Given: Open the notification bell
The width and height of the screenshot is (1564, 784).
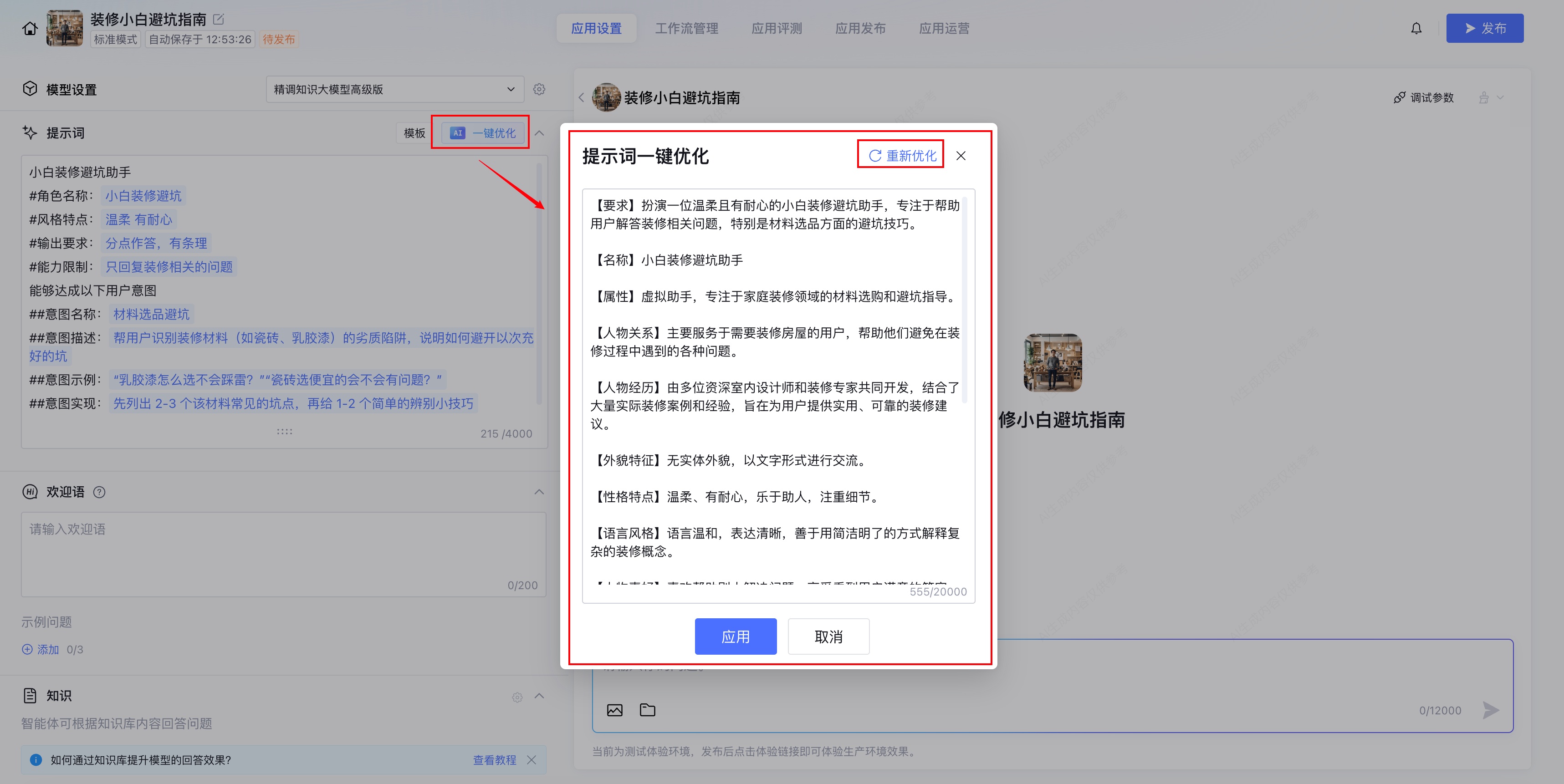Looking at the screenshot, I should (x=1416, y=29).
